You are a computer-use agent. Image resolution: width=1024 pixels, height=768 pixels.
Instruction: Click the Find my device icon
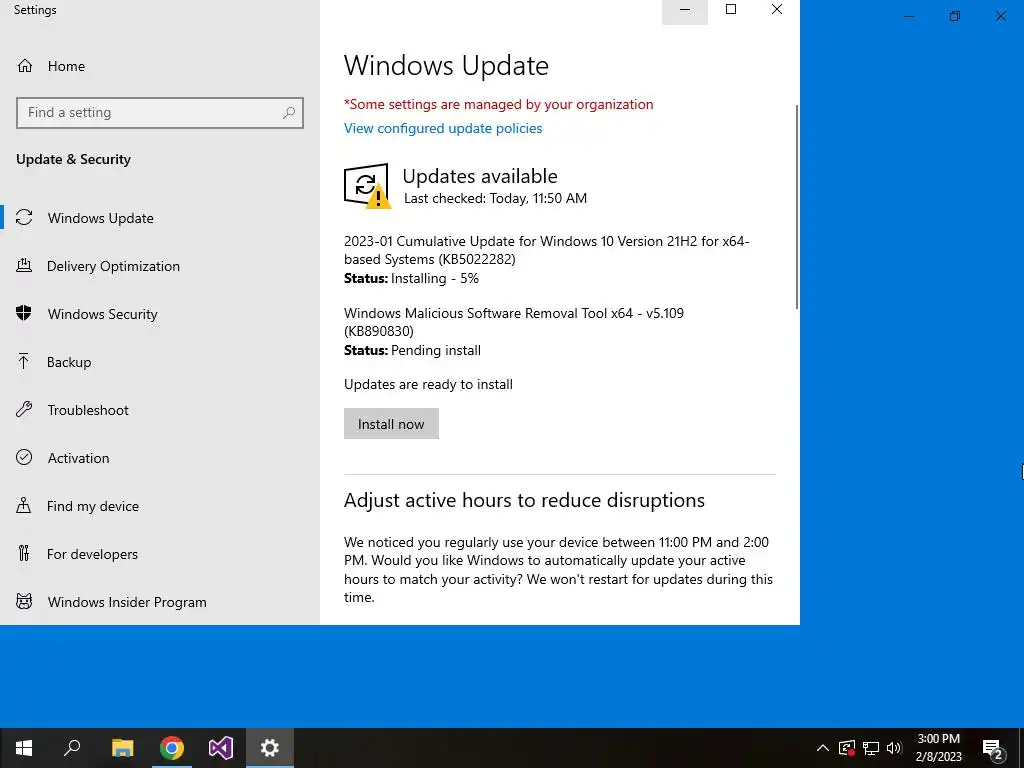24,505
